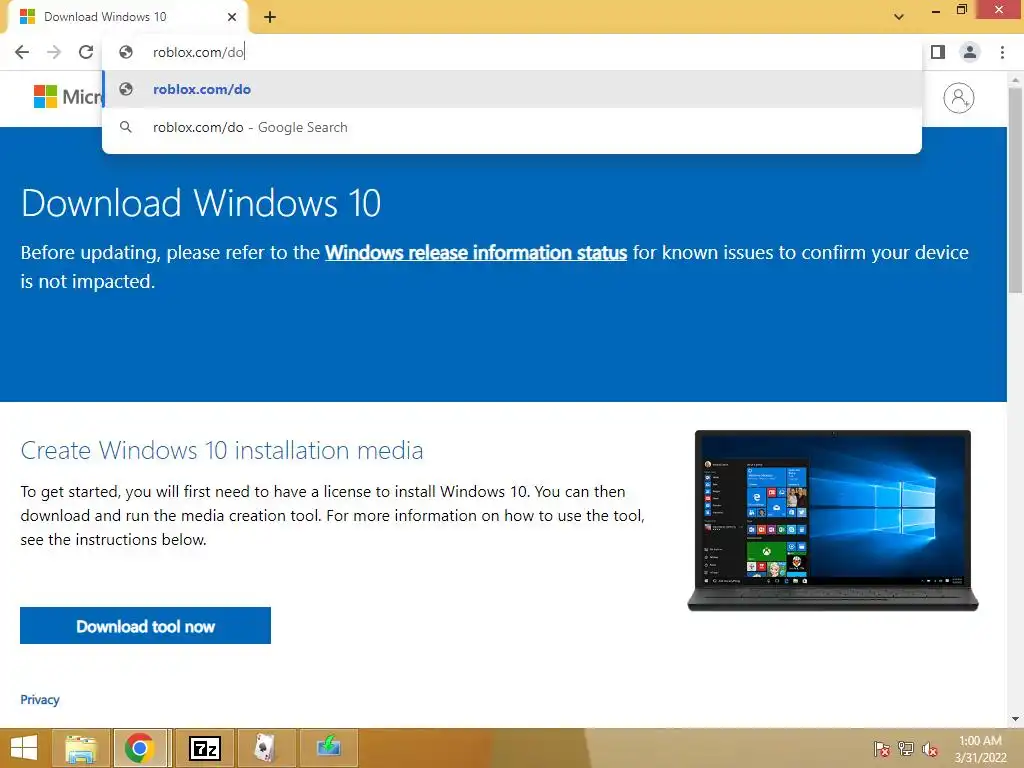Click Action Center flag tray icon
Screen dimensions: 1024x768
click(882, 749)
